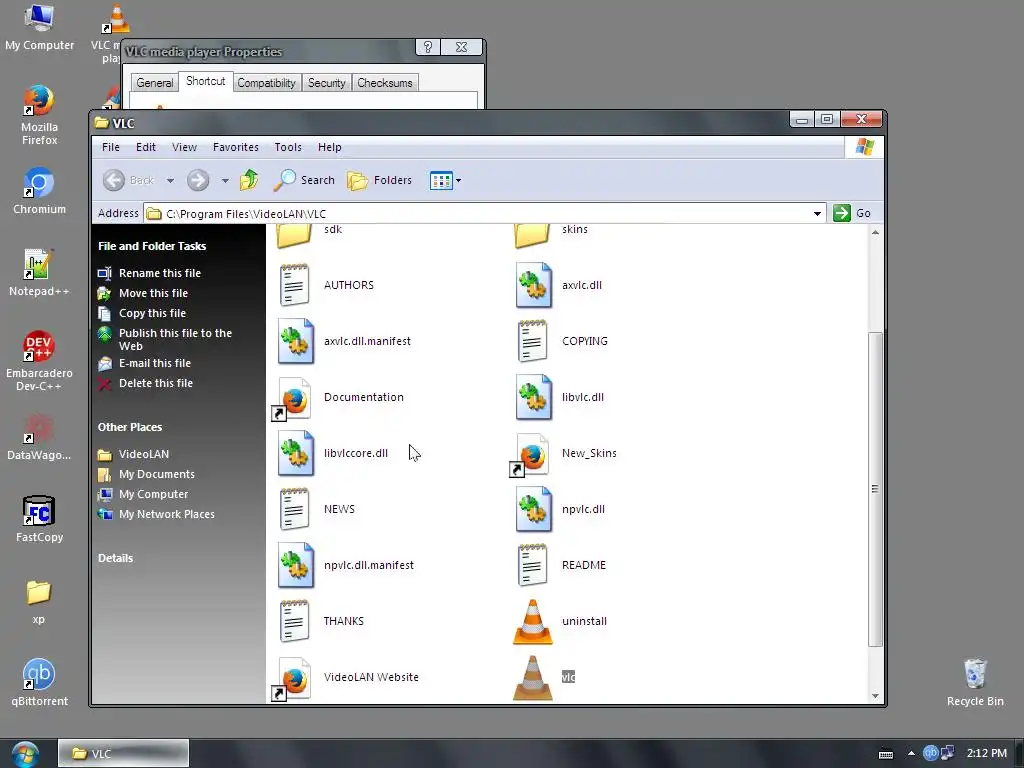Select the libvlc.dll file icon
The image size is (1024, 768).
click(x=534, y=397)
